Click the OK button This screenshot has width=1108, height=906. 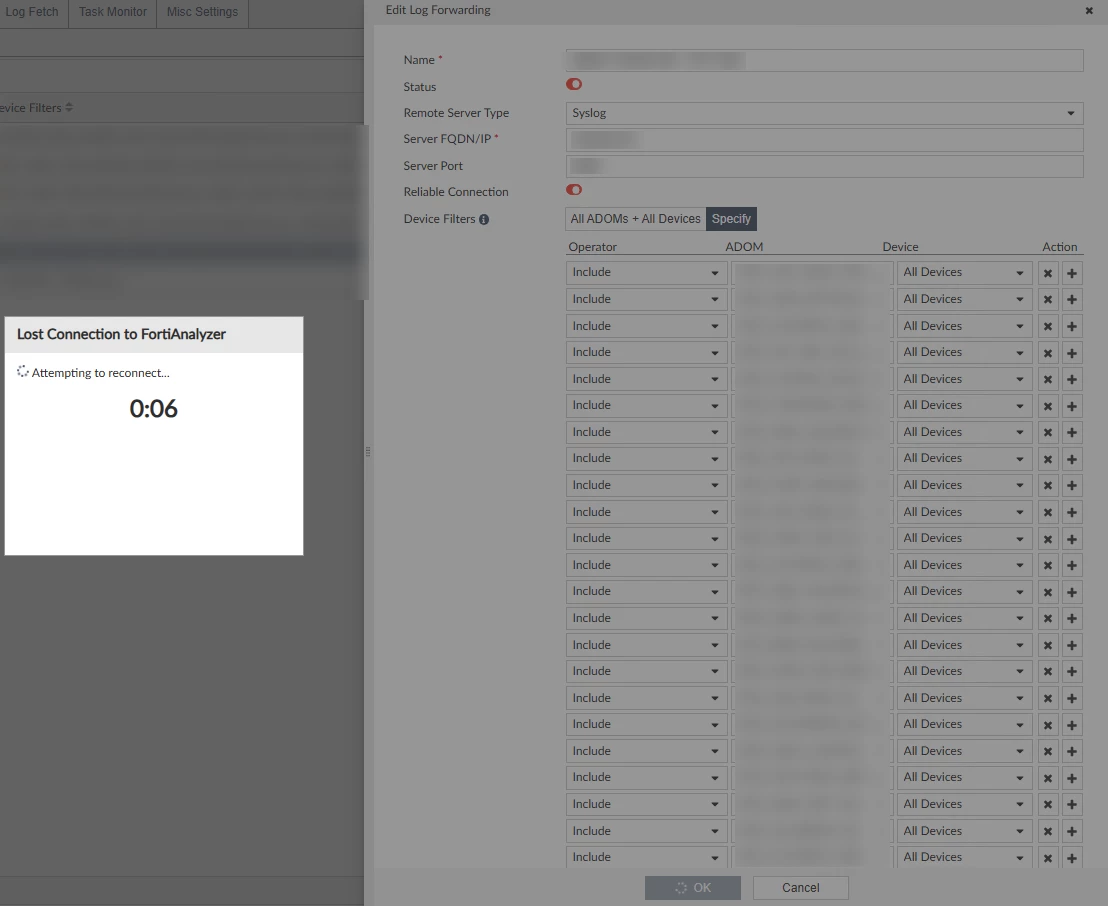[692, 888]
